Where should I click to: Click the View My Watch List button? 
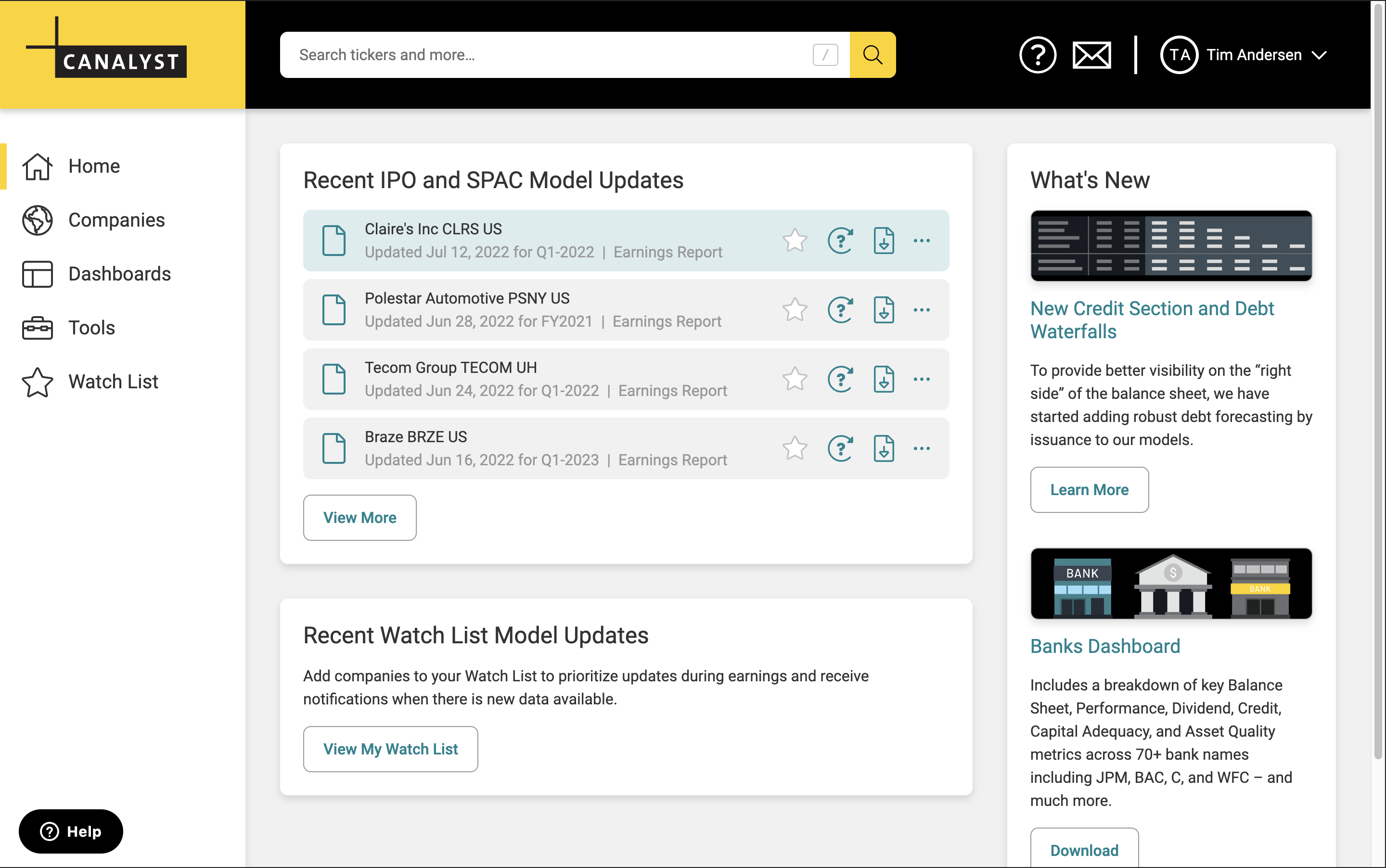[390, 749]
